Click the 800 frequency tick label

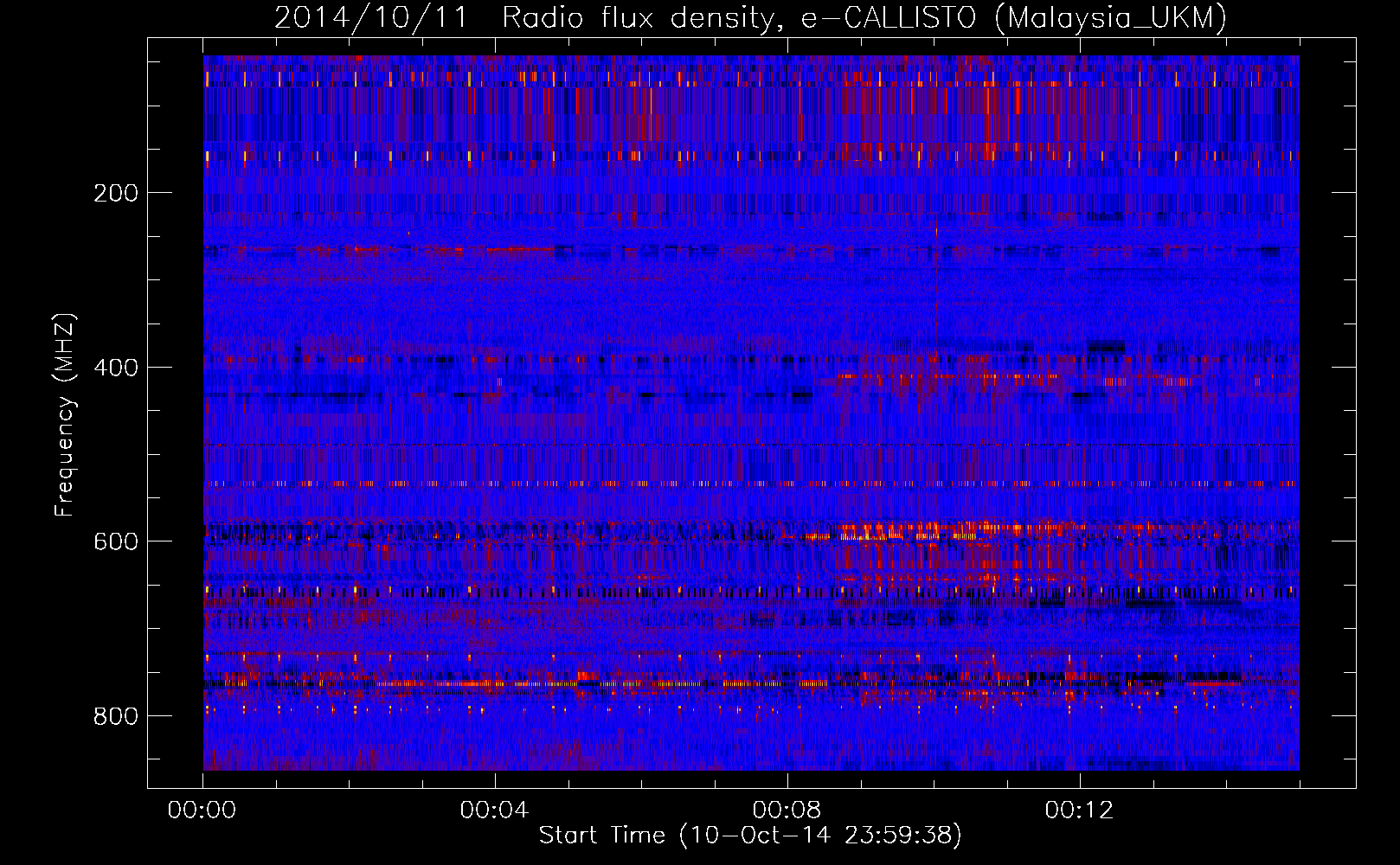(115, 716)
